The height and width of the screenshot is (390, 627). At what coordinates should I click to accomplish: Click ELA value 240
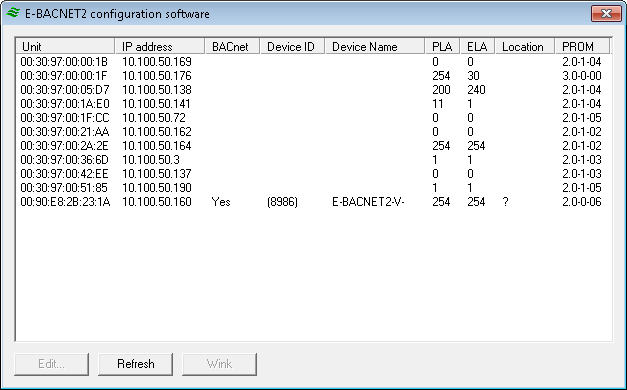476,90
